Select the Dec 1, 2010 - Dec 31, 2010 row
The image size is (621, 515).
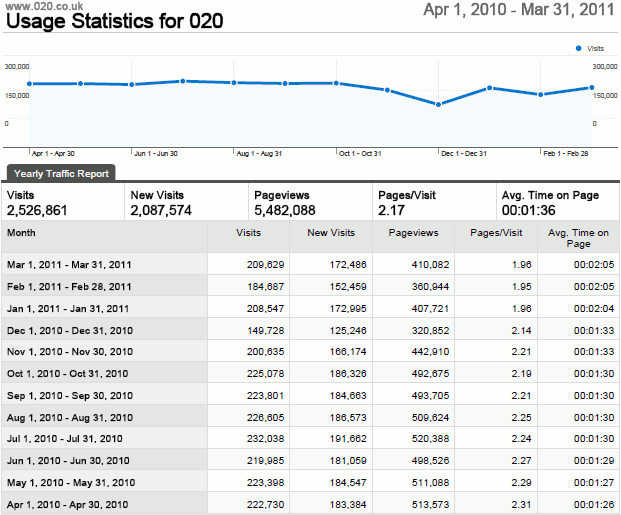pos(310,330)
